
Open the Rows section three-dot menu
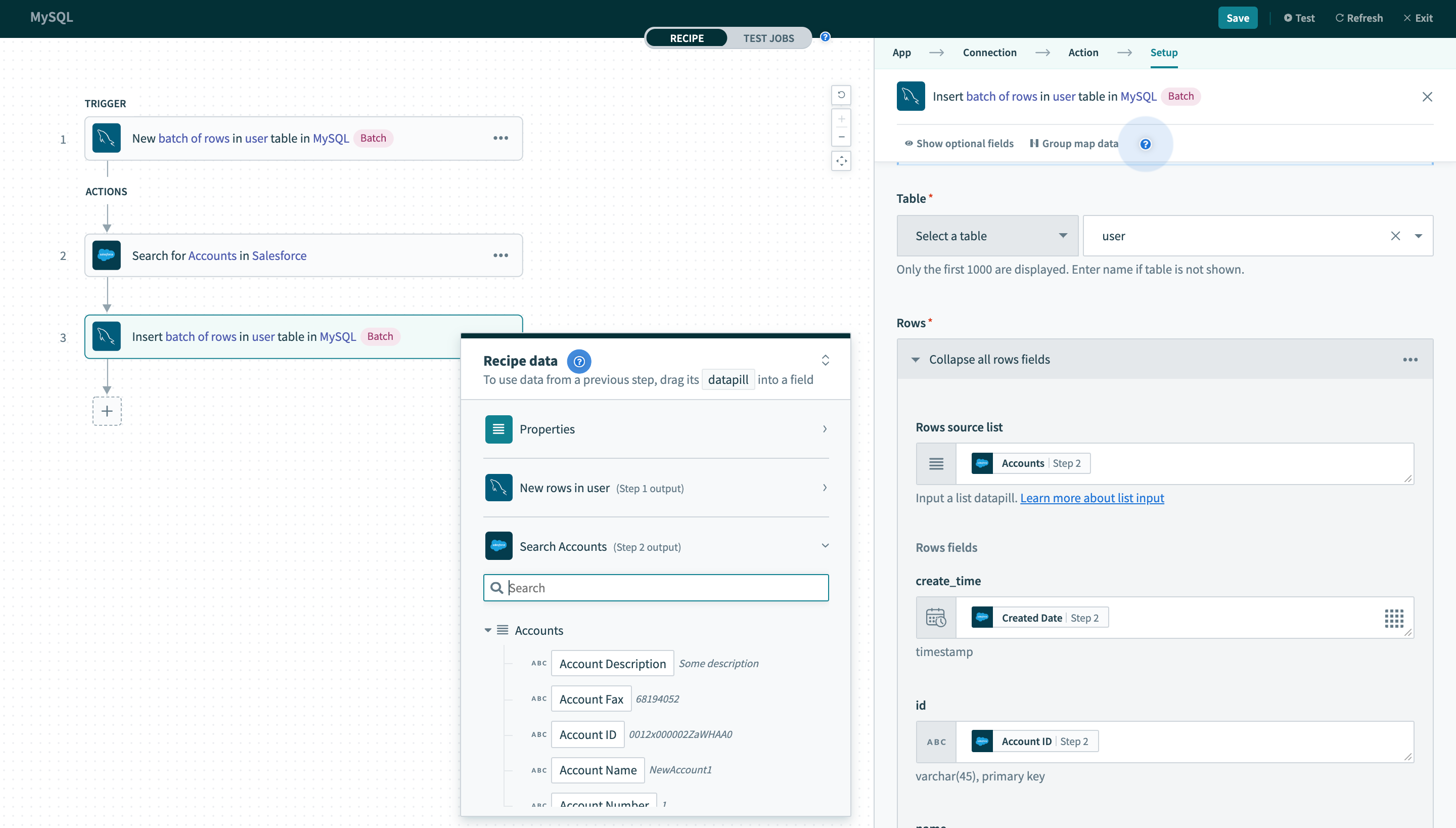tap(1410, 360)
